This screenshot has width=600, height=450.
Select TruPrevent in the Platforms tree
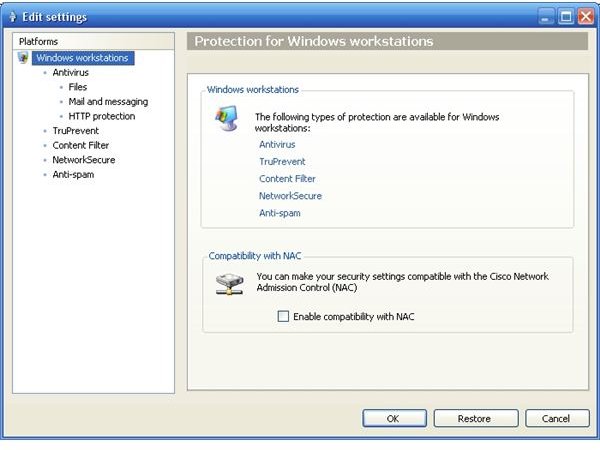[76, 130]
